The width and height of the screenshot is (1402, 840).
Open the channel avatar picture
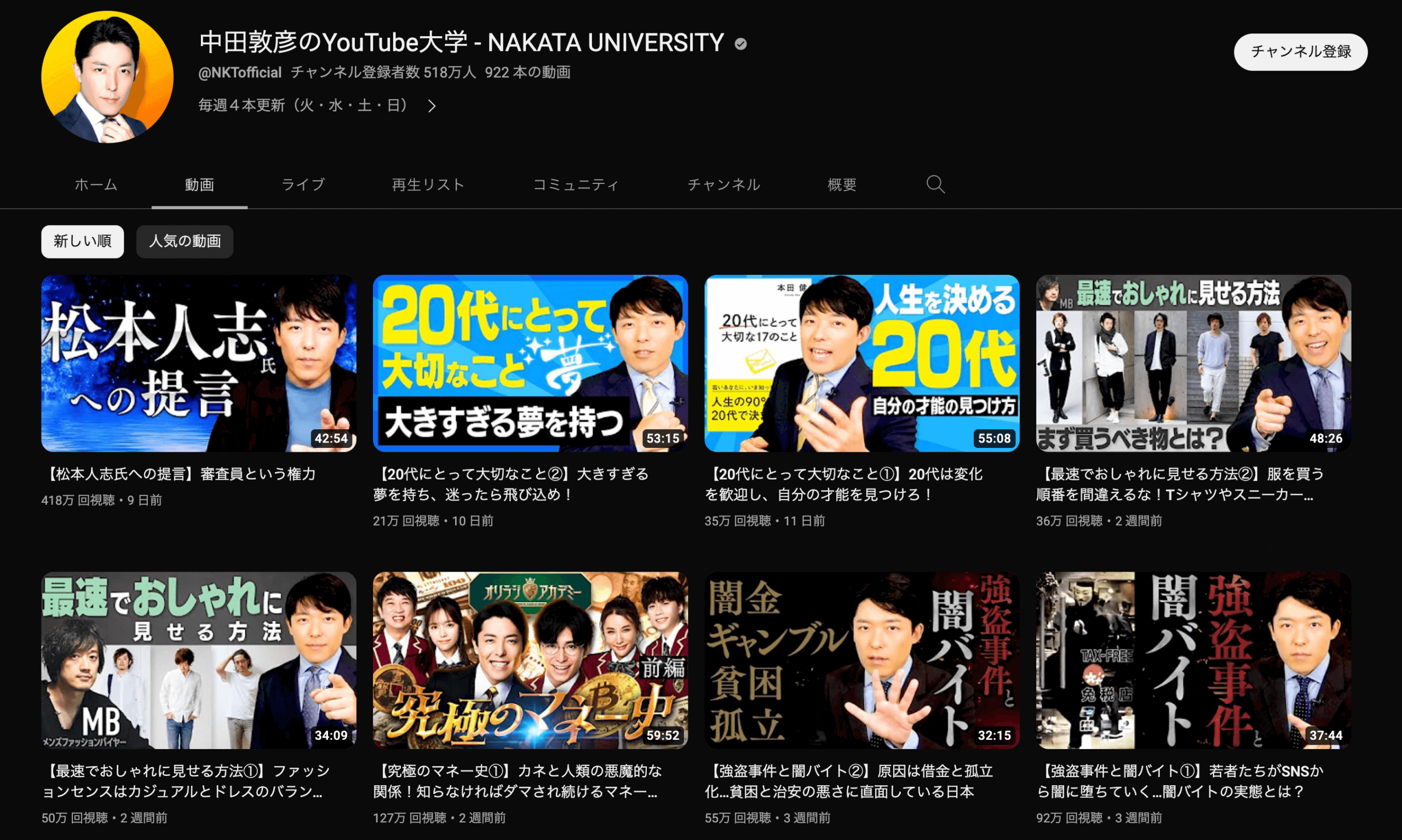tap(107, 77)
